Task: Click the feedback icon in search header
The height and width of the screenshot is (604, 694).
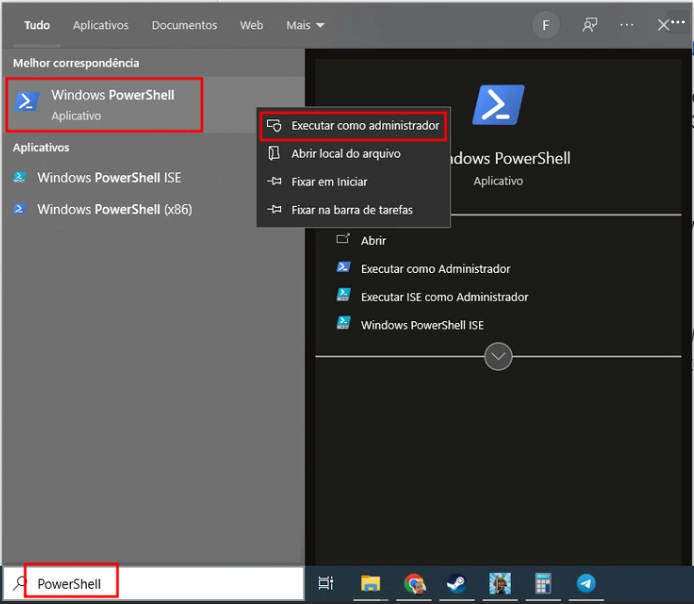Action: [590, 25]
